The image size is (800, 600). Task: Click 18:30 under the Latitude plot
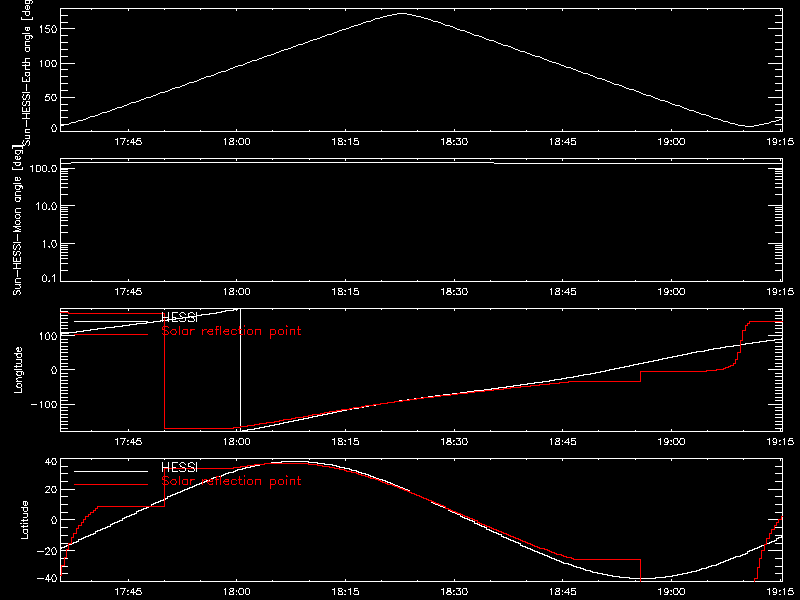pos(454,591)
